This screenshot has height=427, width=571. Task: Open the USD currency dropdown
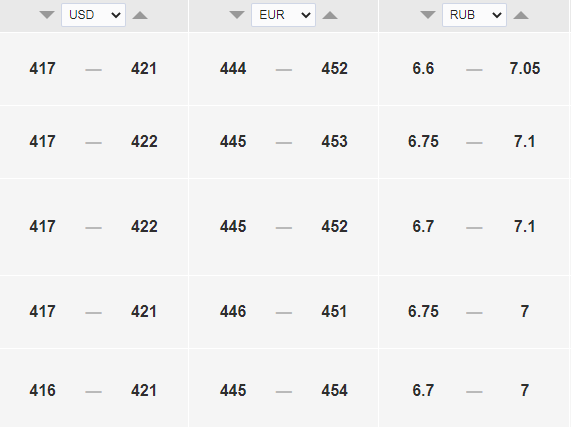click(94, 15)
